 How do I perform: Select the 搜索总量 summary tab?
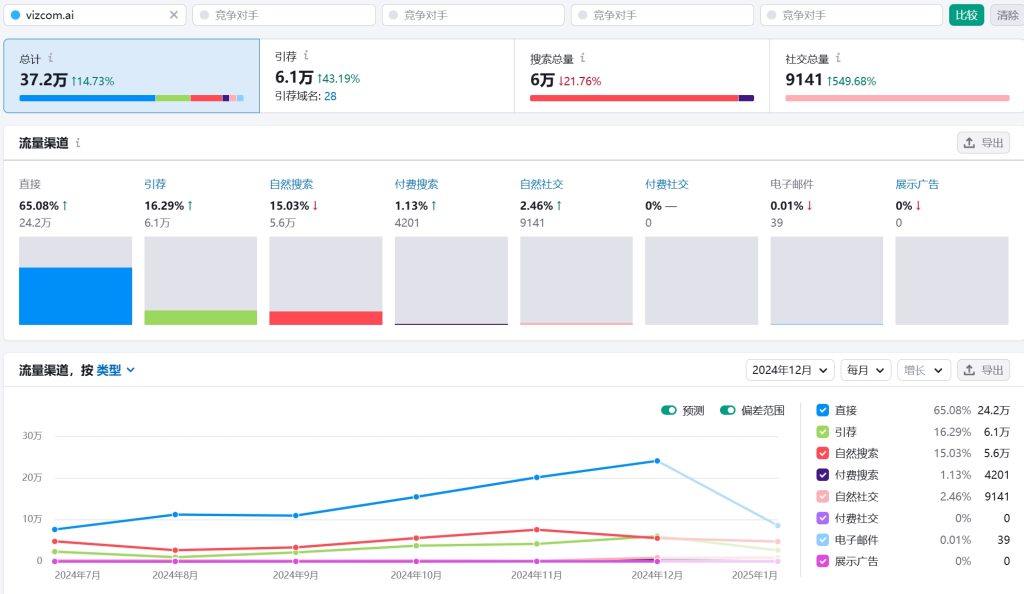pyautogui.click(x=641, y=76)
